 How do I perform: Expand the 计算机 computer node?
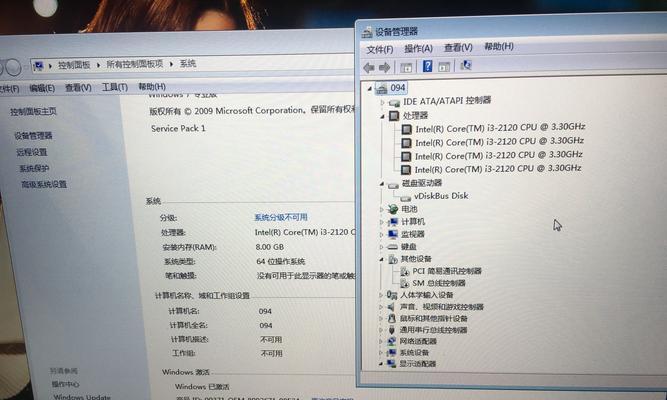[381, 222]
